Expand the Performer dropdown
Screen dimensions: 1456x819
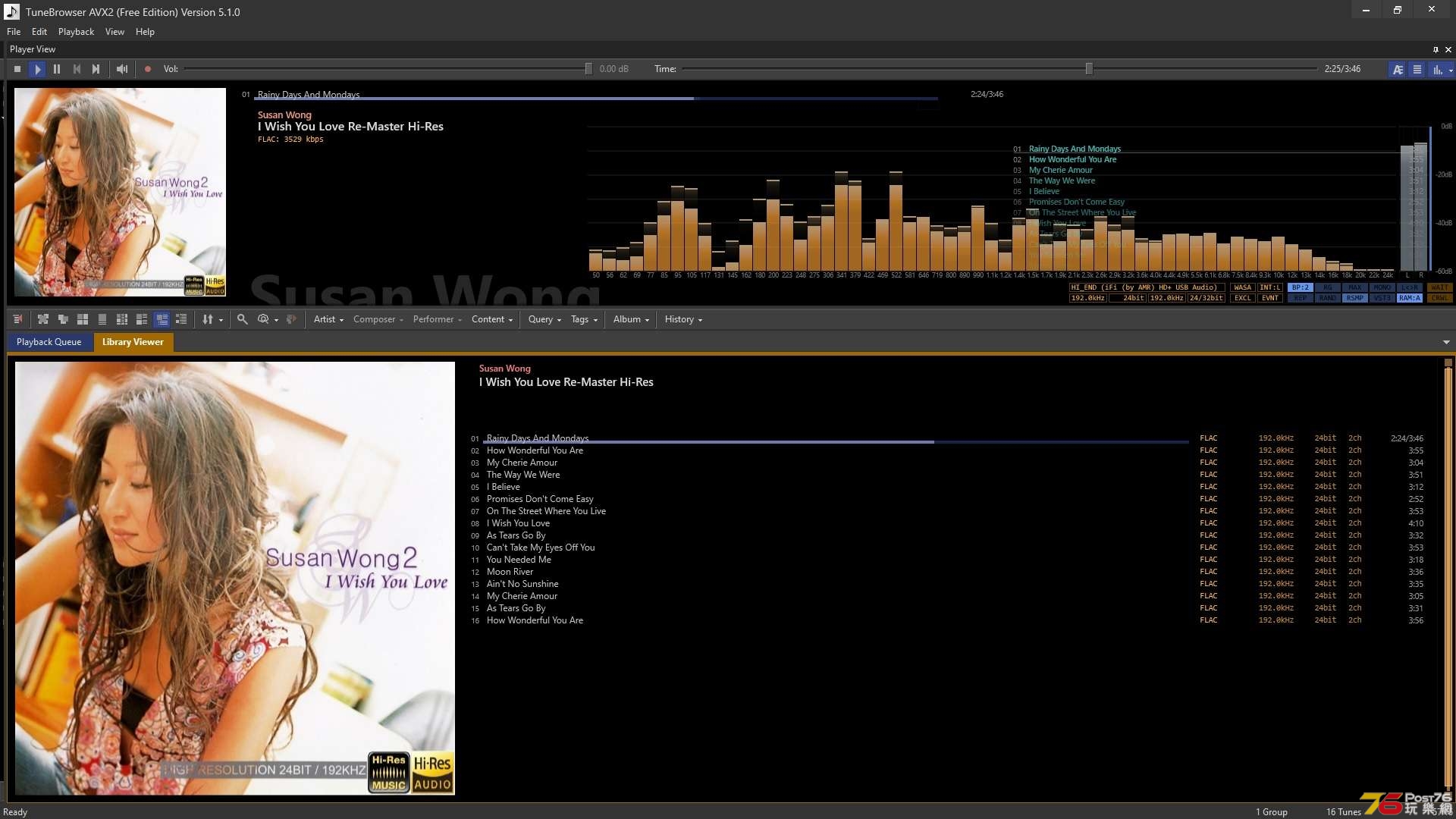click(437, 319)
